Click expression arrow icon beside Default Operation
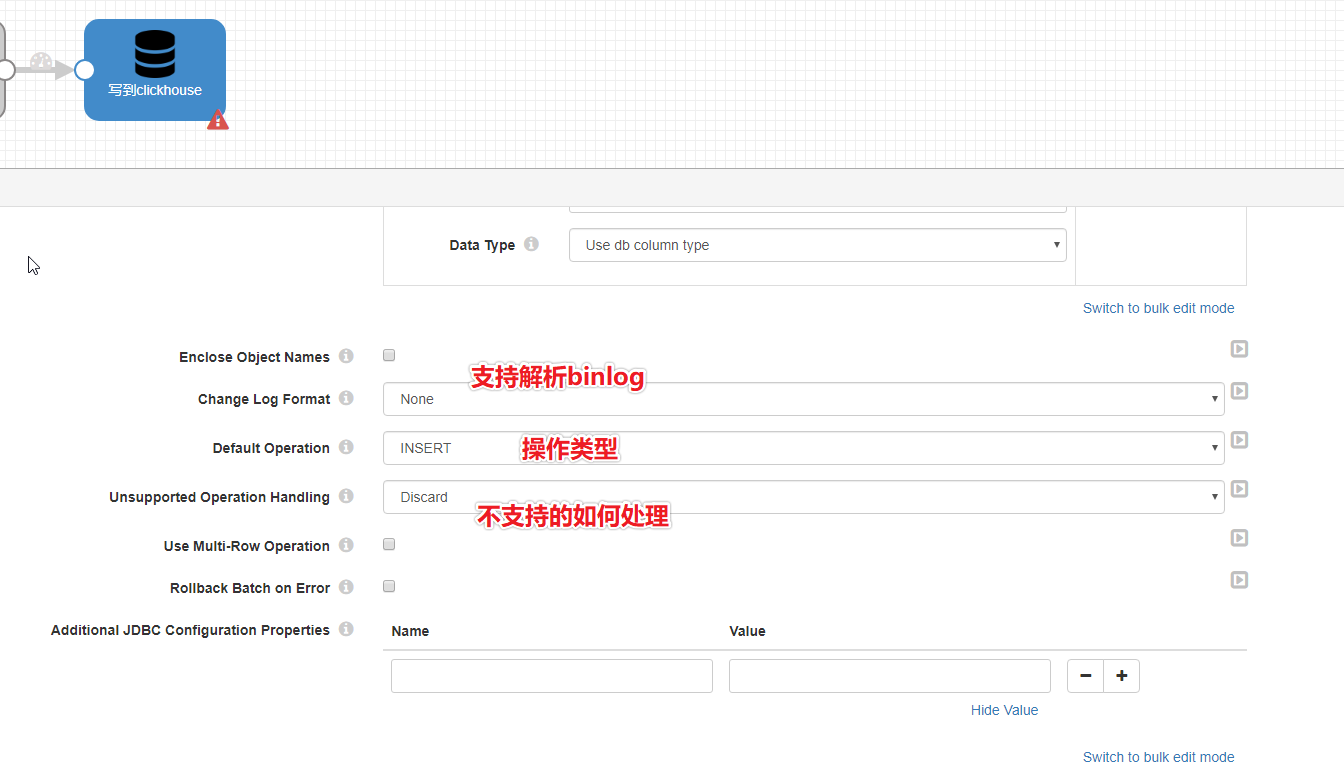The image size is (1344, 773). (x=1239, y=440)
